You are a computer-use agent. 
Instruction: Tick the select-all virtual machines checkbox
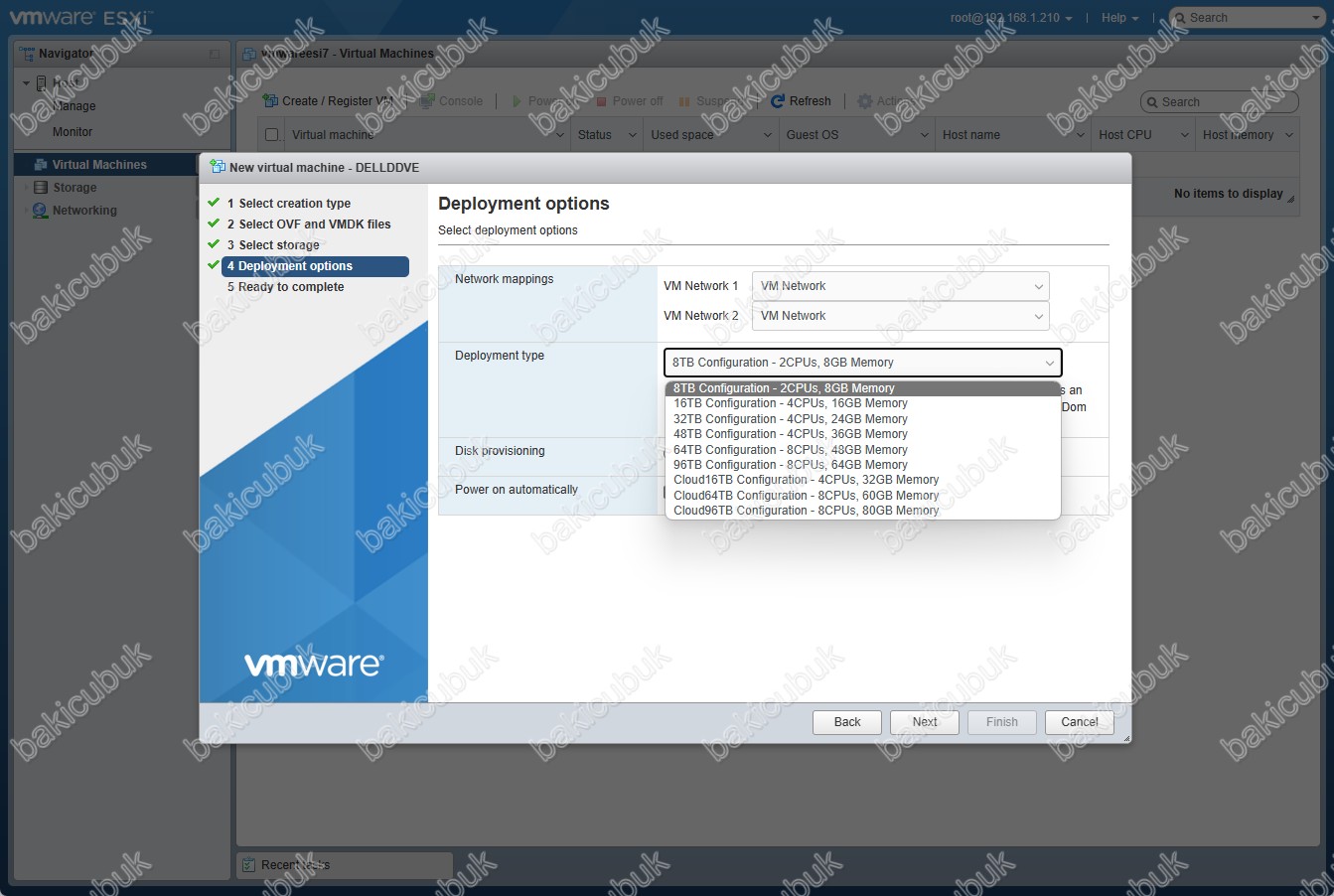(271, 135)
